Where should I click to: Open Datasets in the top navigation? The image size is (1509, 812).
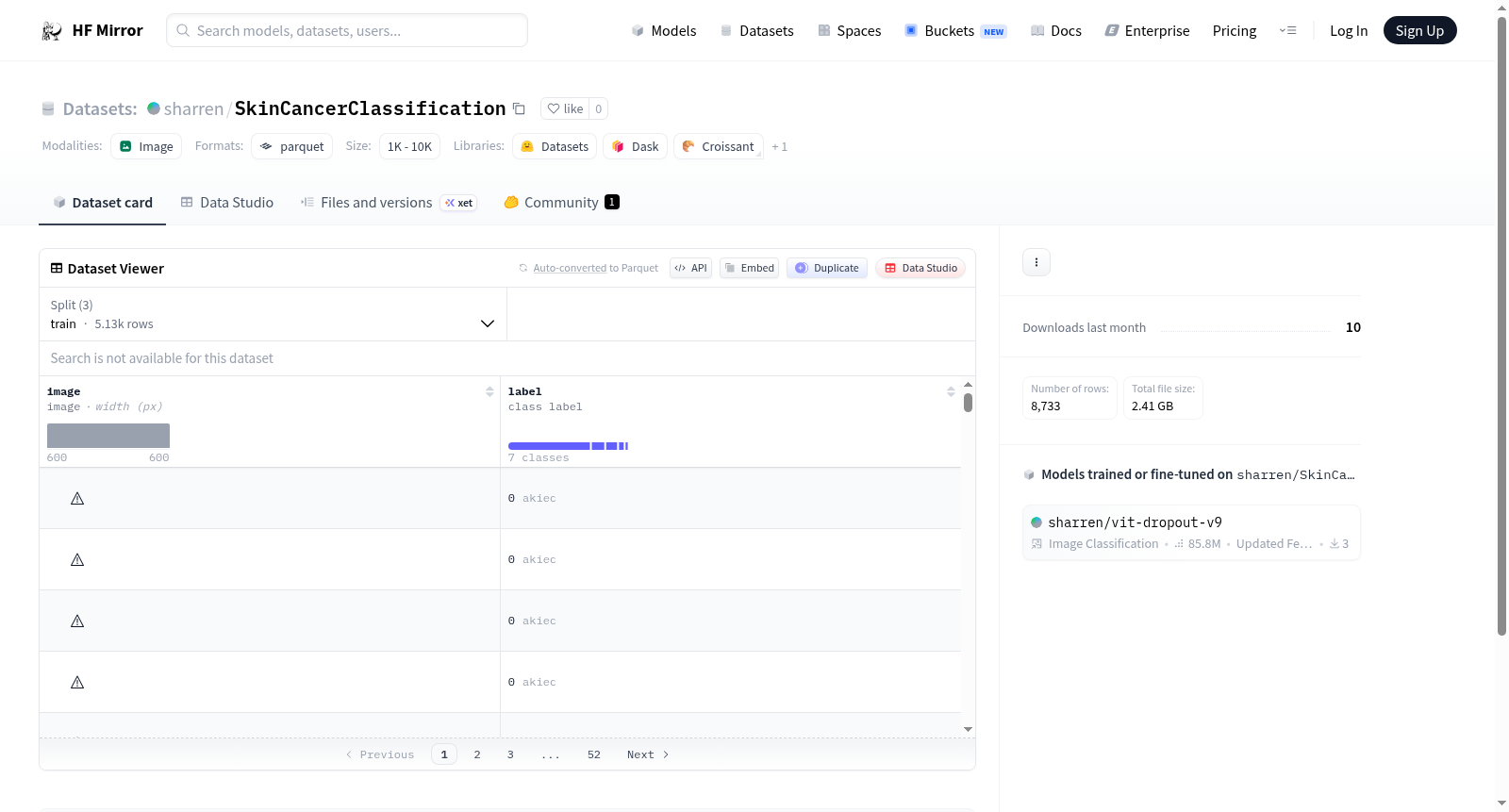click(756, 31)
